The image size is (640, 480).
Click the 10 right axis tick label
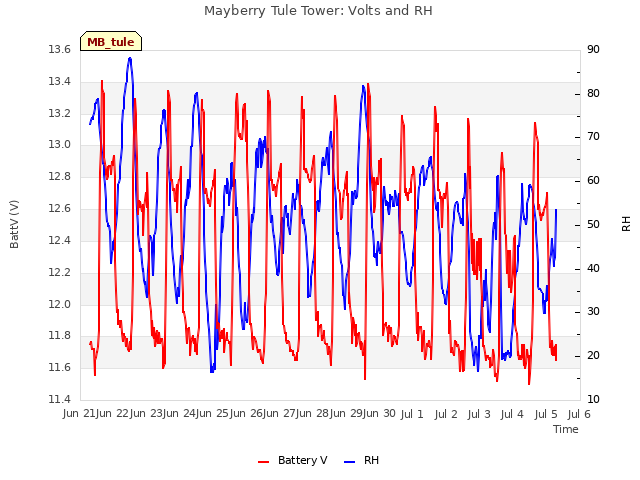click(x=593, y=399)
